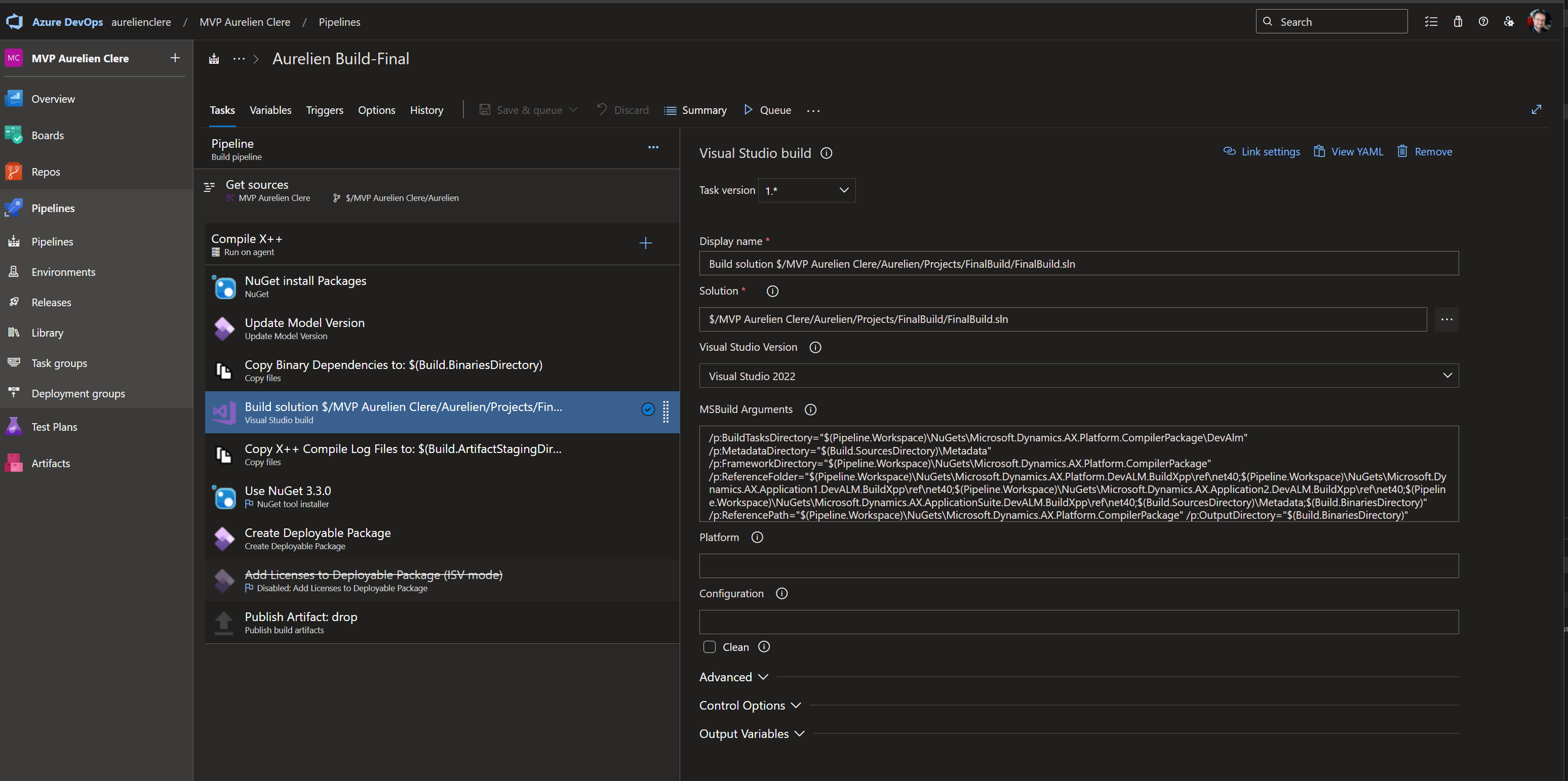Image resolution: width=1568 pixels, height=781 pixels.
Task: Open the Task version dropdown
Action: pyautogui.click(x=807, y=191)
